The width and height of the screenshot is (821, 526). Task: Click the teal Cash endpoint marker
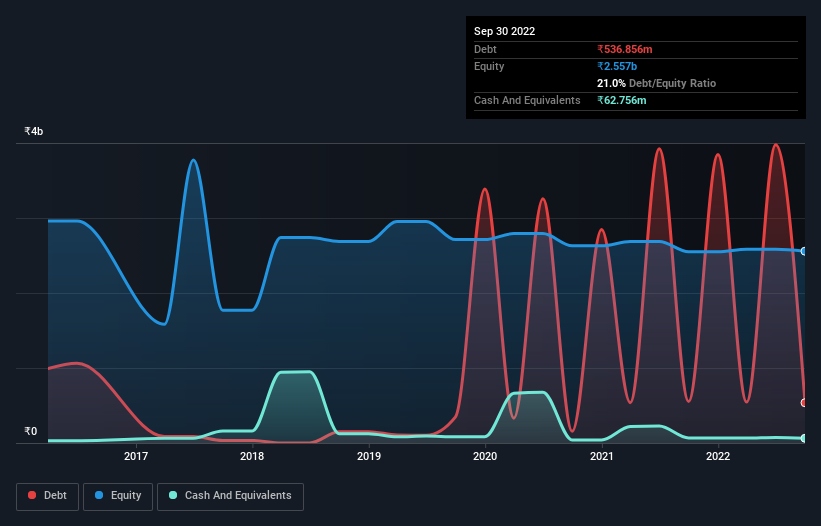click(804, 438)
